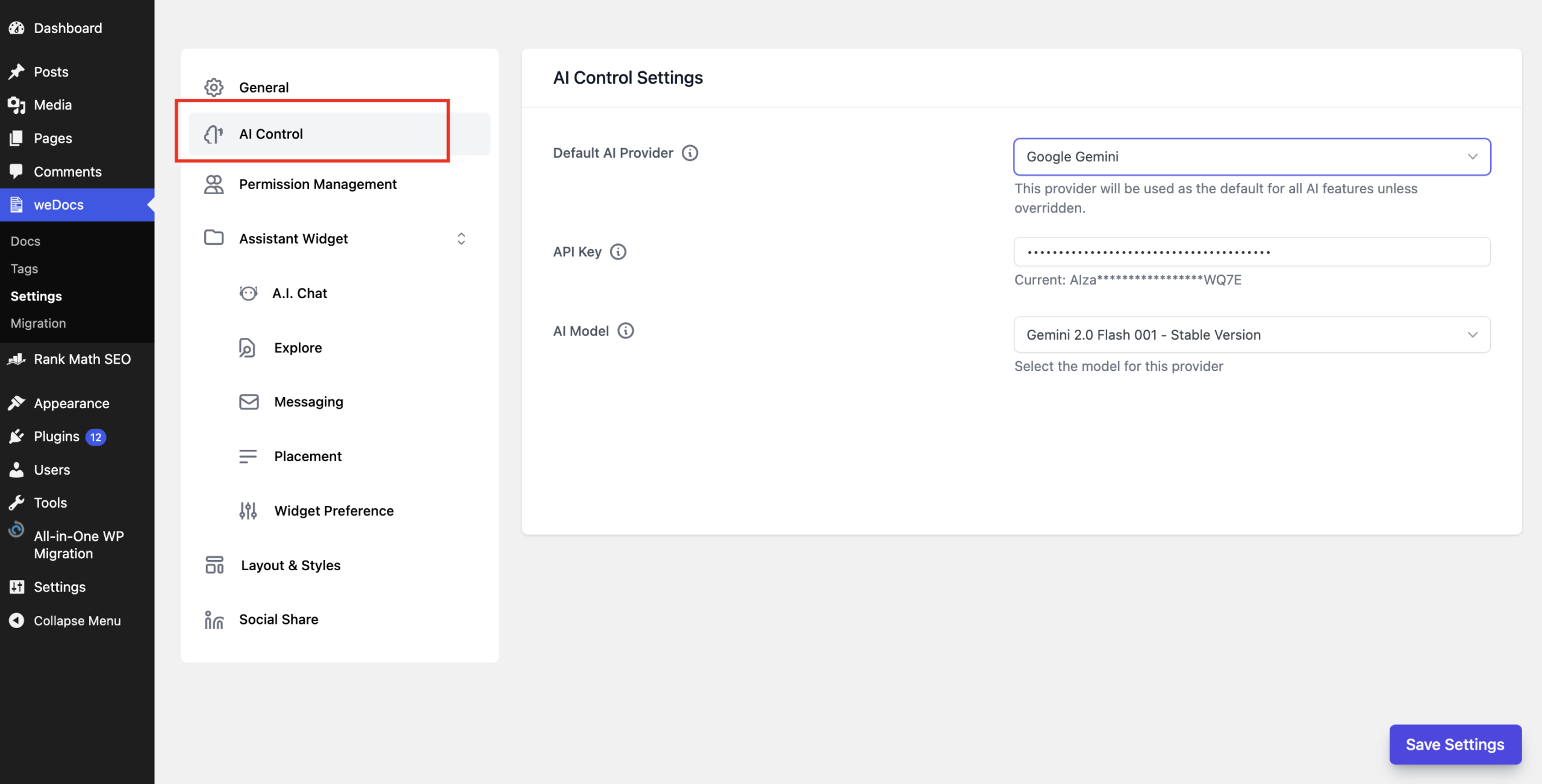The height and width of the screenshot is (784, 1542).
Task: Select the AI Control brain icon
Action: pyautogui.click(x=214, y=134)
